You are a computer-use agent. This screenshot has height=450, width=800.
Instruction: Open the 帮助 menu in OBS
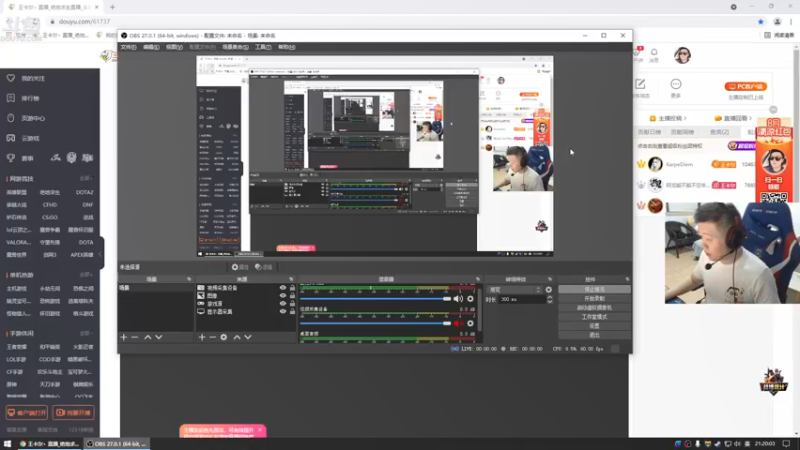pos(287,47)
